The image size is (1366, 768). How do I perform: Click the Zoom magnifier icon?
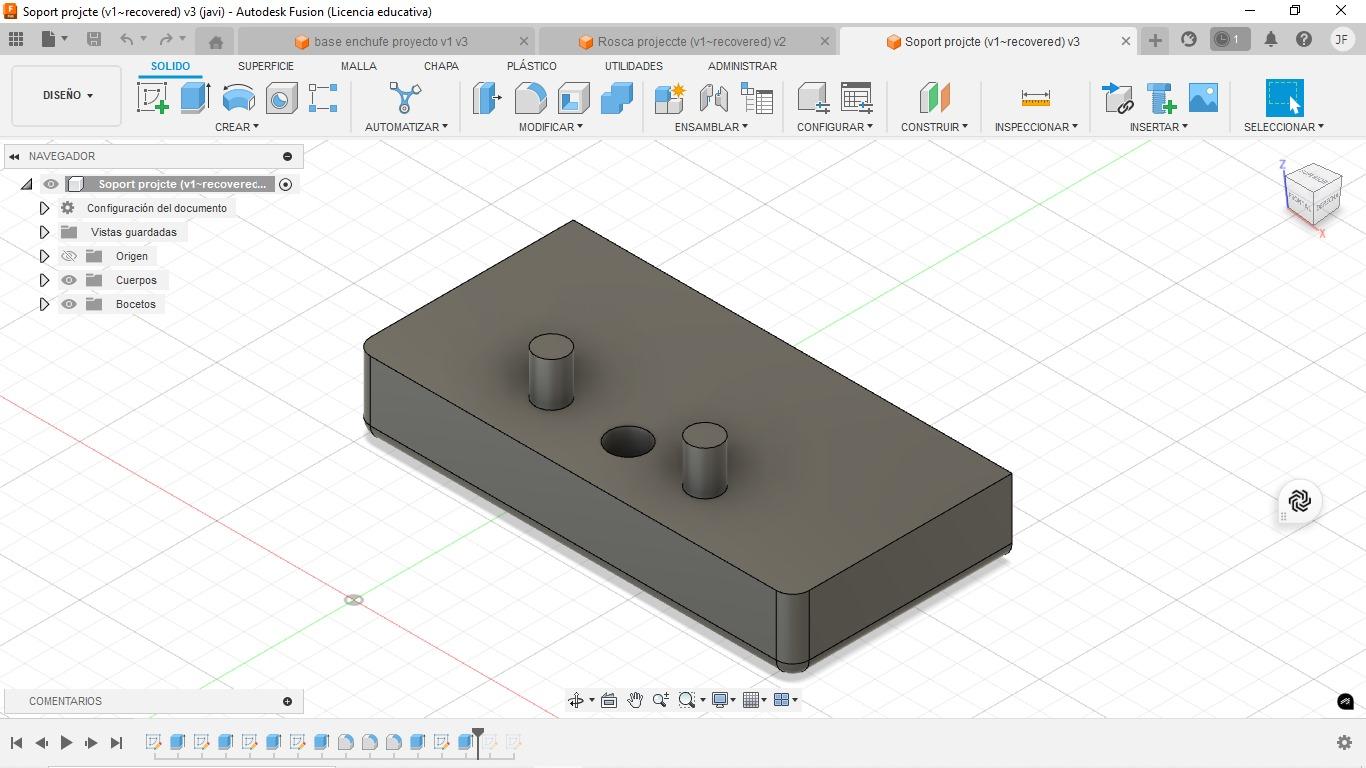point(661,700)
